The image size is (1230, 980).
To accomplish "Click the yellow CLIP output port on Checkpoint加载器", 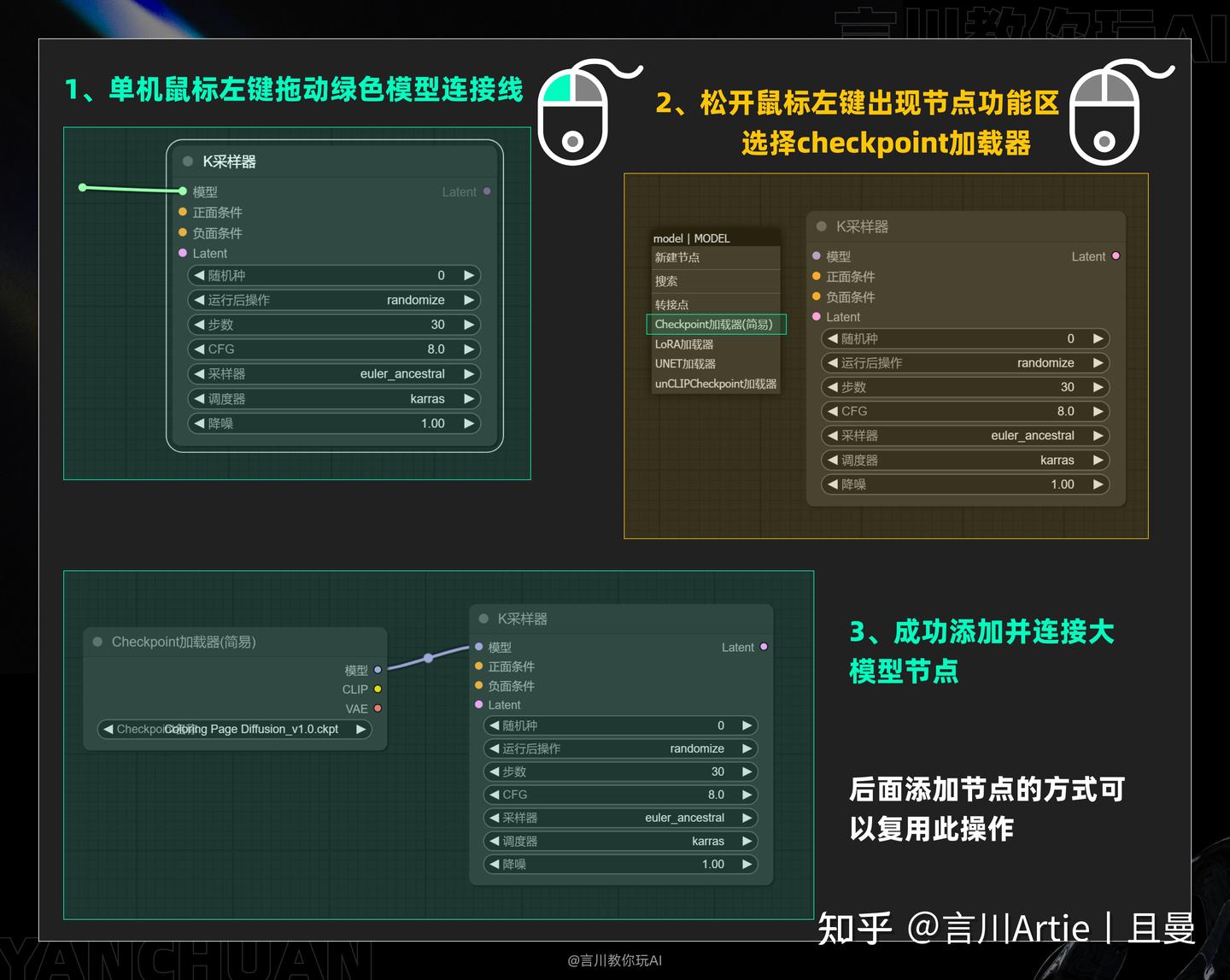I will (378, 689).
